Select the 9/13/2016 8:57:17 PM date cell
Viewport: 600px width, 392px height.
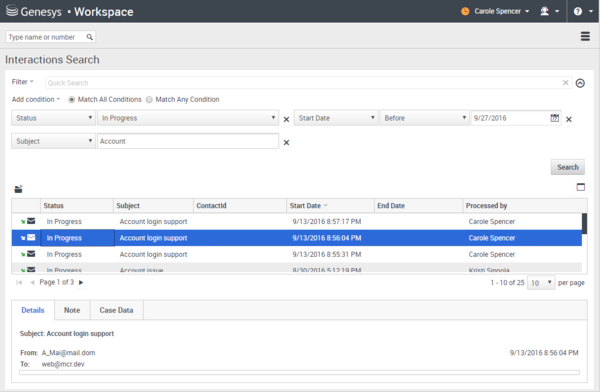pos(327,222)
